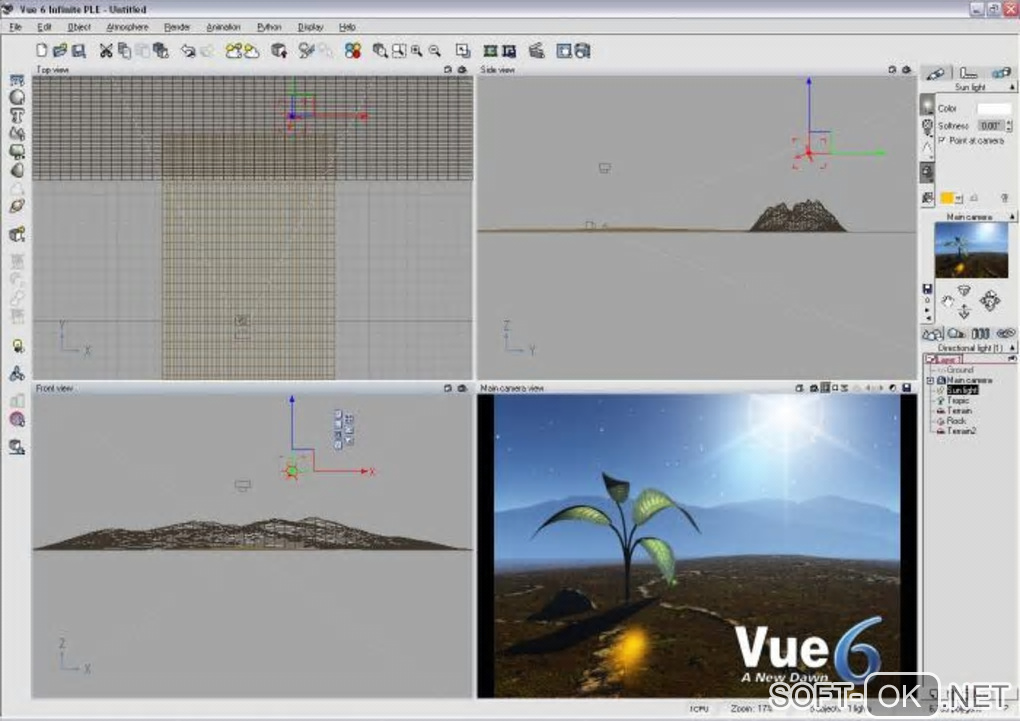Switch to the animation tab in properties panel
1020x721 pixels.
pos(1000,73)
